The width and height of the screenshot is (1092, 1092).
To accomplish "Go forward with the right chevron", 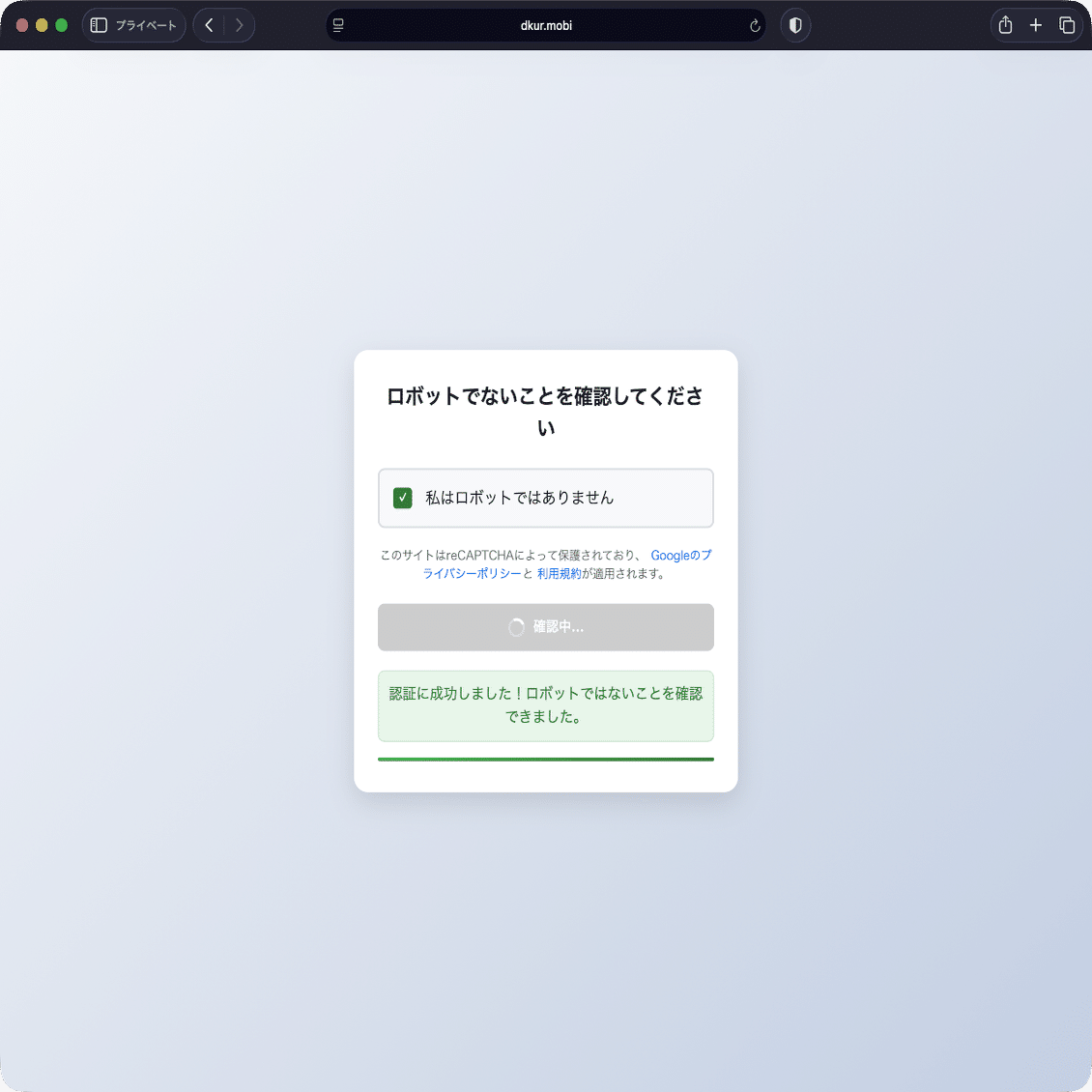I will pos(239,25).
